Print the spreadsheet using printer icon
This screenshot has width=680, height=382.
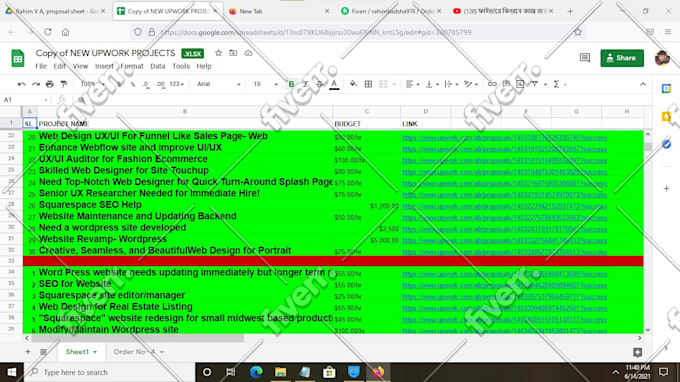click(x=50, y=84)
